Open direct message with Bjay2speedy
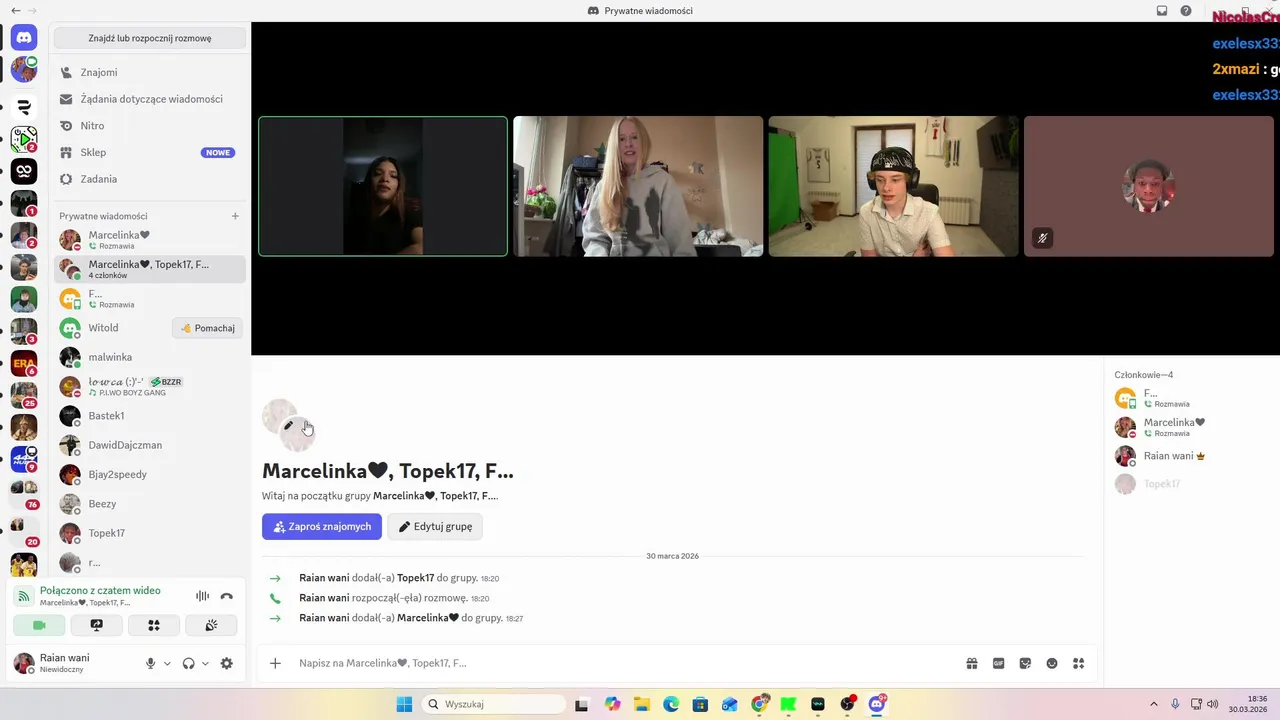 (x=149, y=474)
